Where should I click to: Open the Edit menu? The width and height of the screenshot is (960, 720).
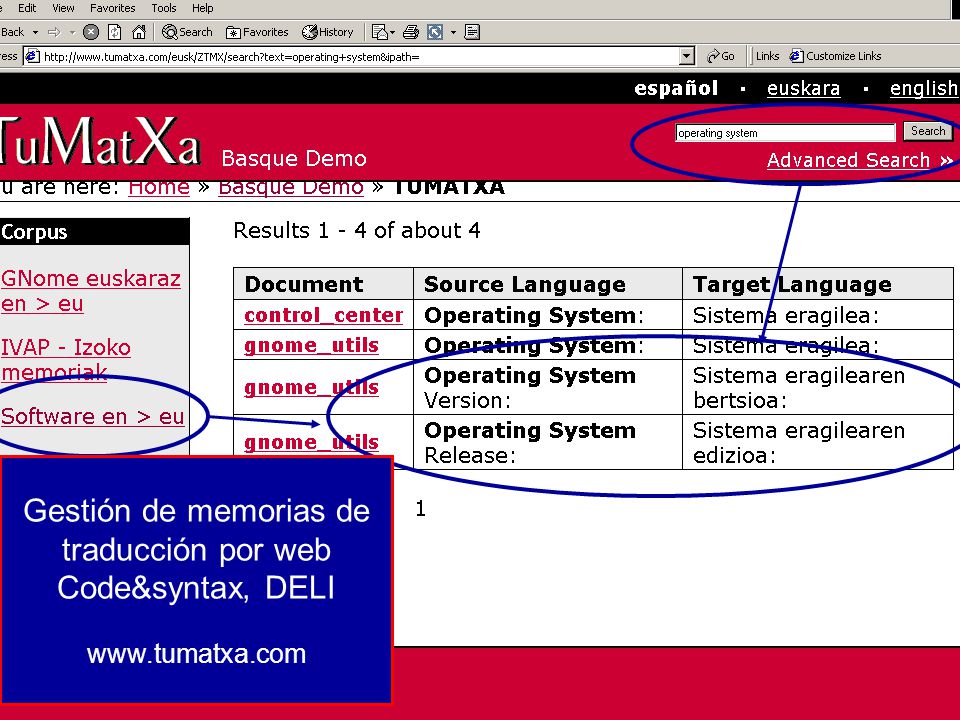pos(27,8)
